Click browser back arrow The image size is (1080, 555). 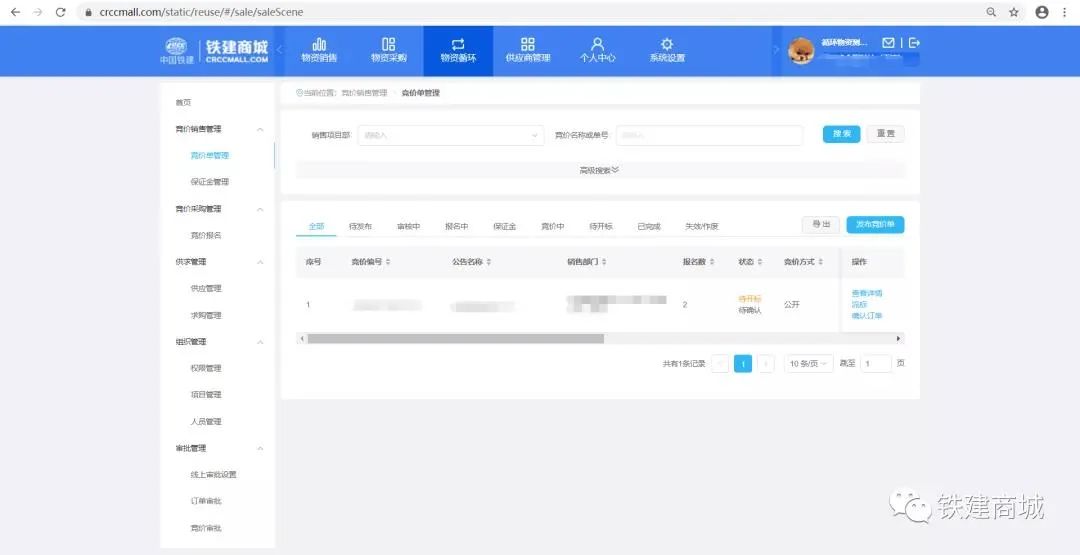(15, 12)
